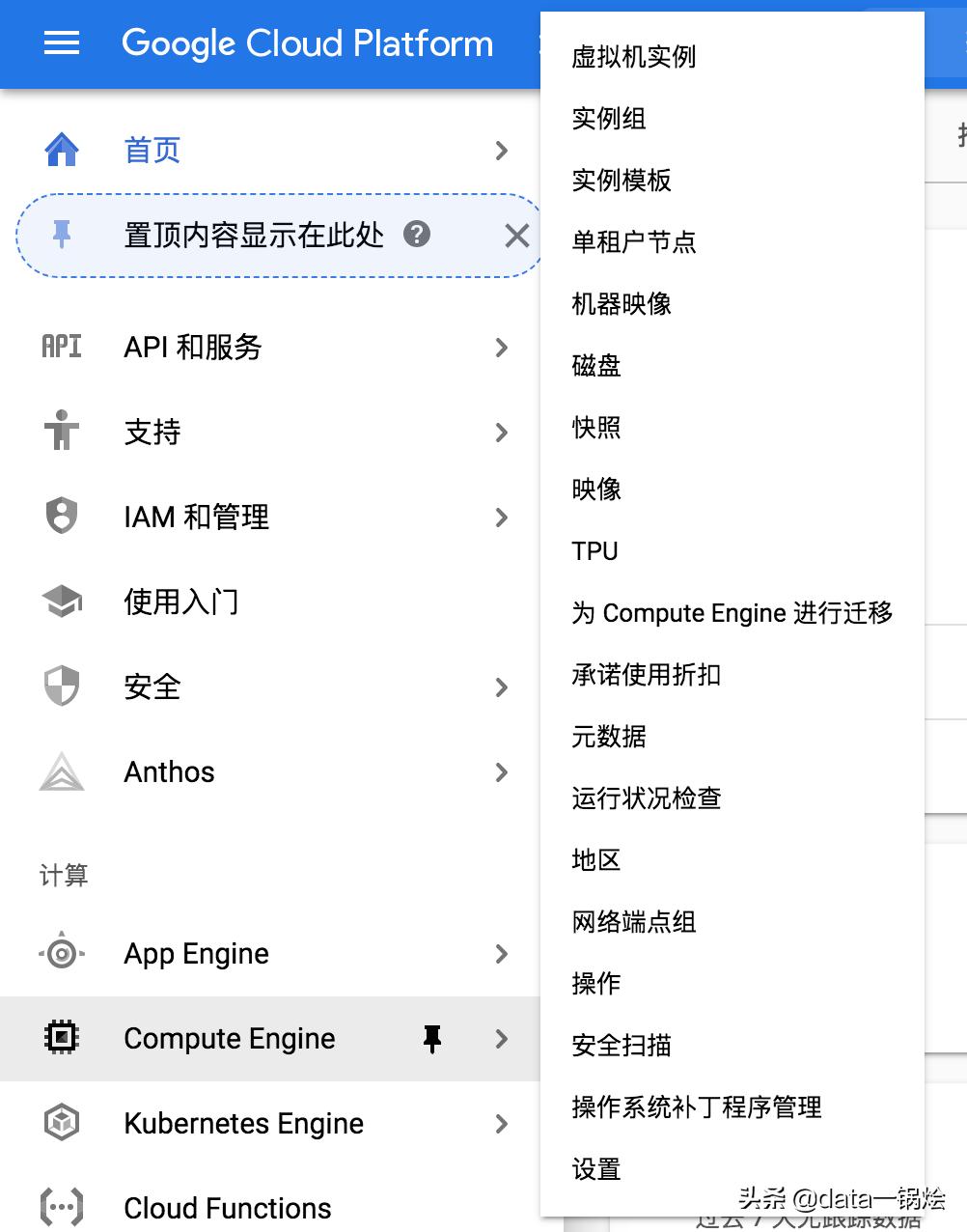Image resolution: width=967 pixels, height=1232 pixels.
Task: Expand the Compute Engine submenu chevron
Action: [x=501, y=1039]
